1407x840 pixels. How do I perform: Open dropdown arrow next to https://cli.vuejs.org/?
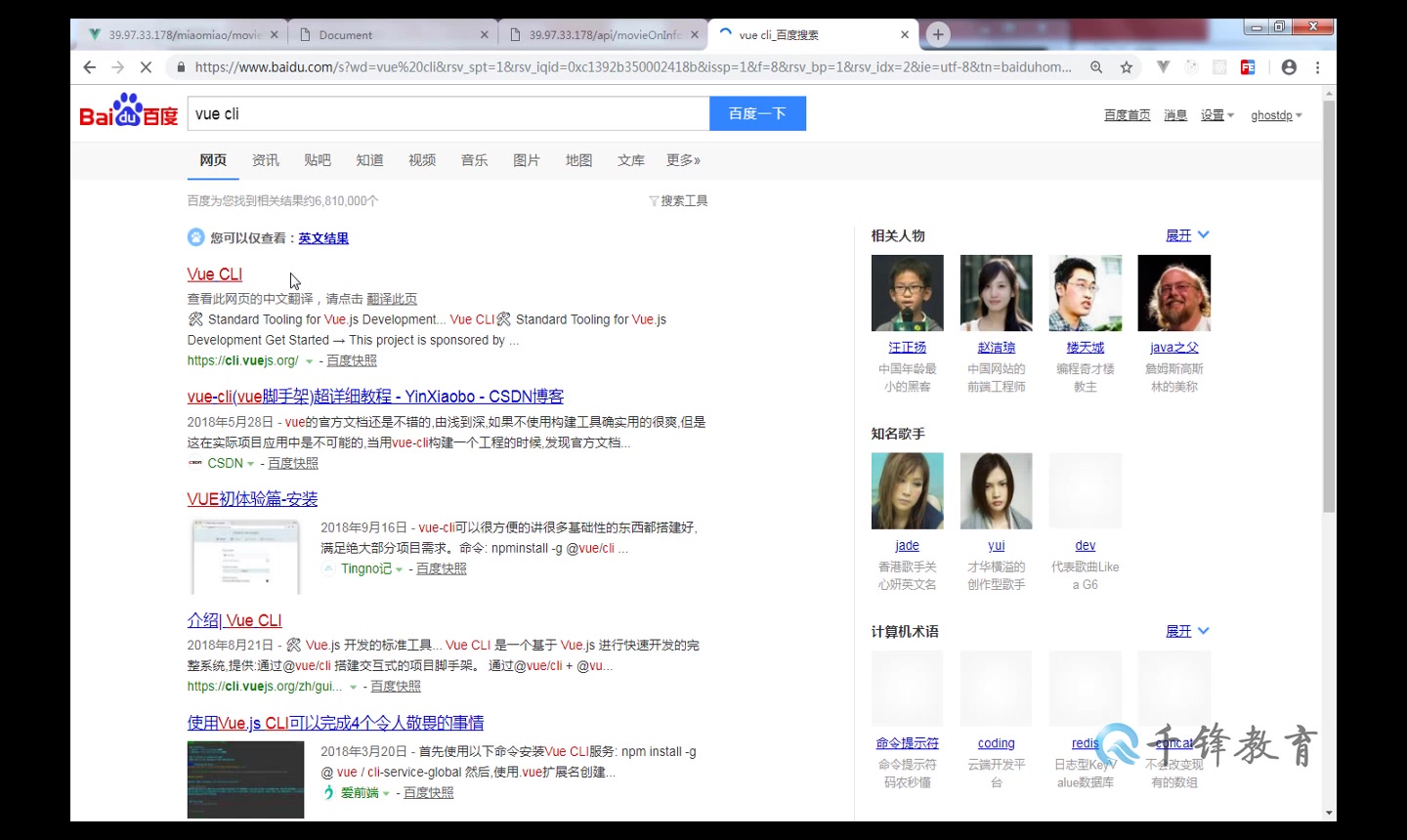(309, 361)
